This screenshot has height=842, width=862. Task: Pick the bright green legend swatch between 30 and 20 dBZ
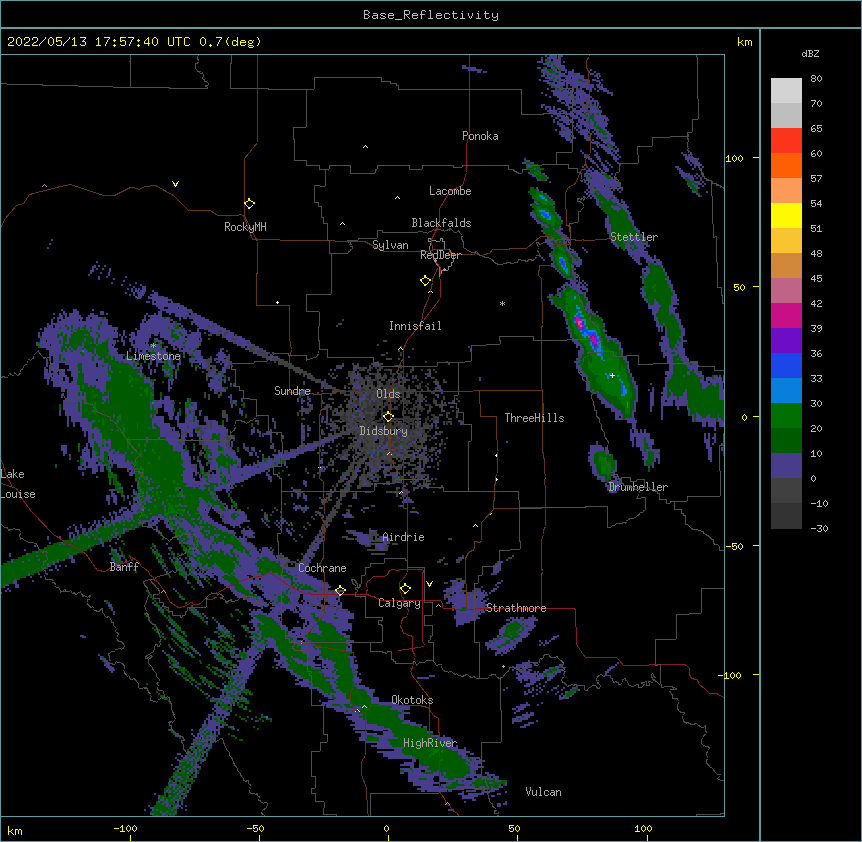pyautogui.click(x=786, y=416)
